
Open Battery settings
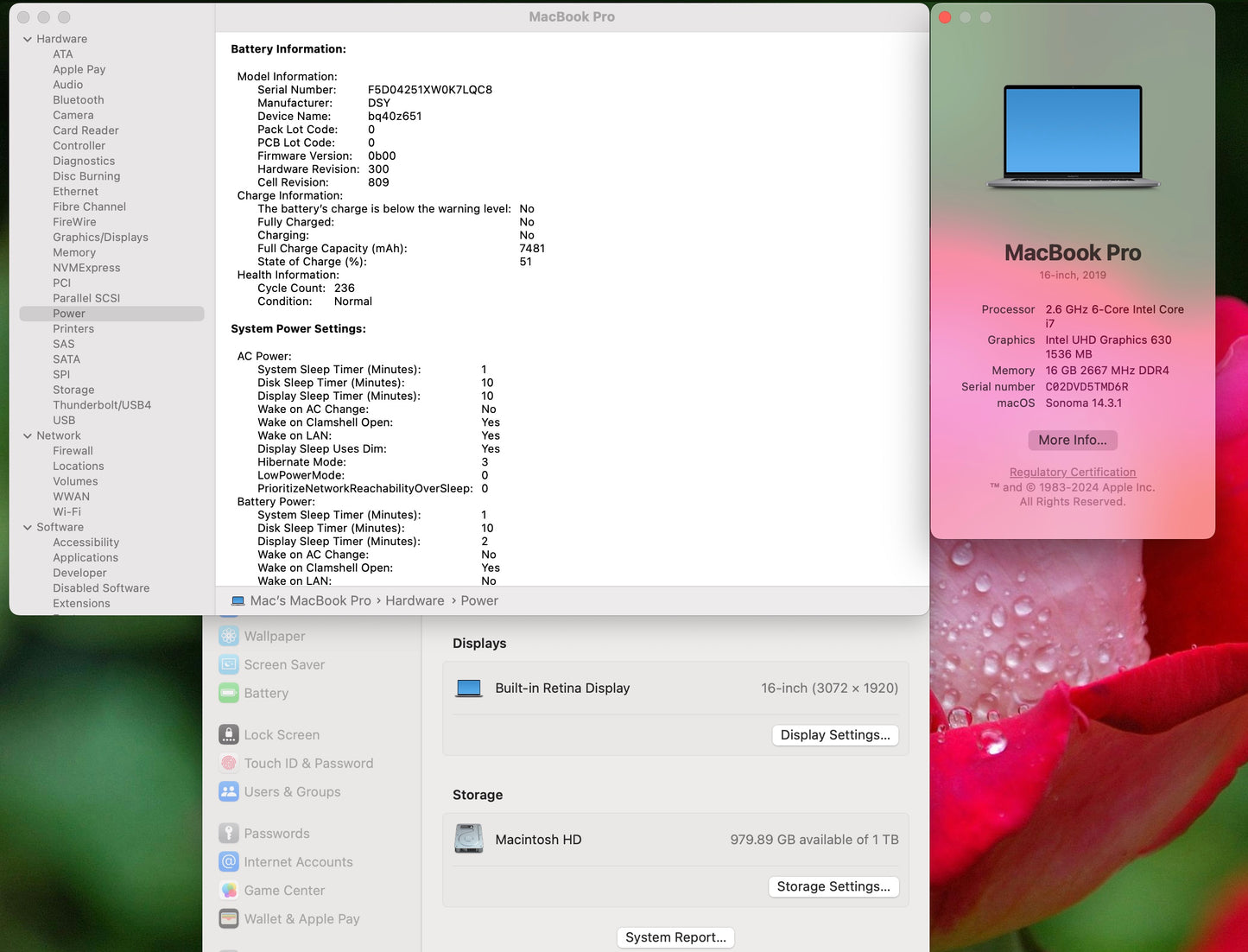pyautogui.click(x=266, y=693)
